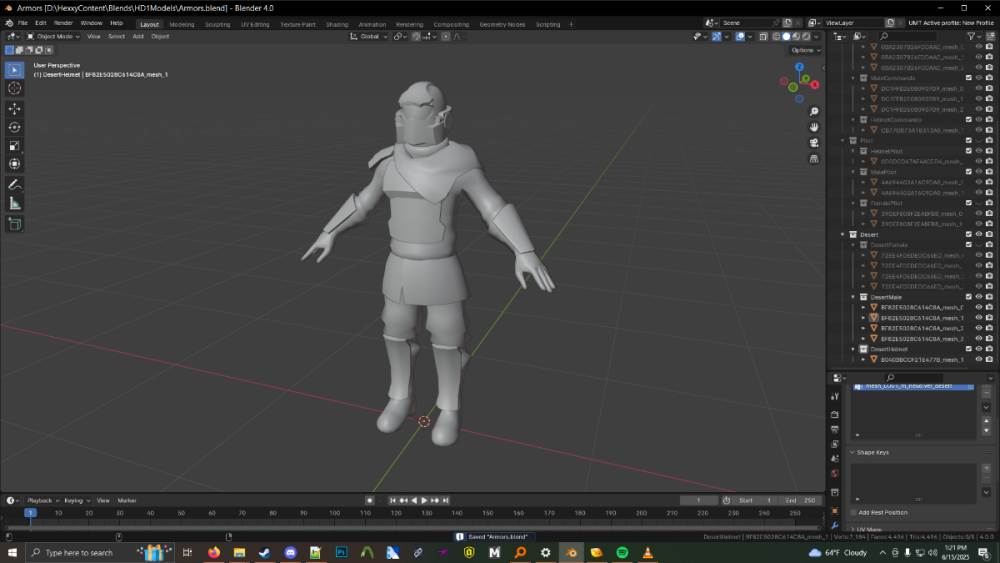Open the Object Mode dropdown
Screen dimensions: 1000x563
tap(54, 36)
